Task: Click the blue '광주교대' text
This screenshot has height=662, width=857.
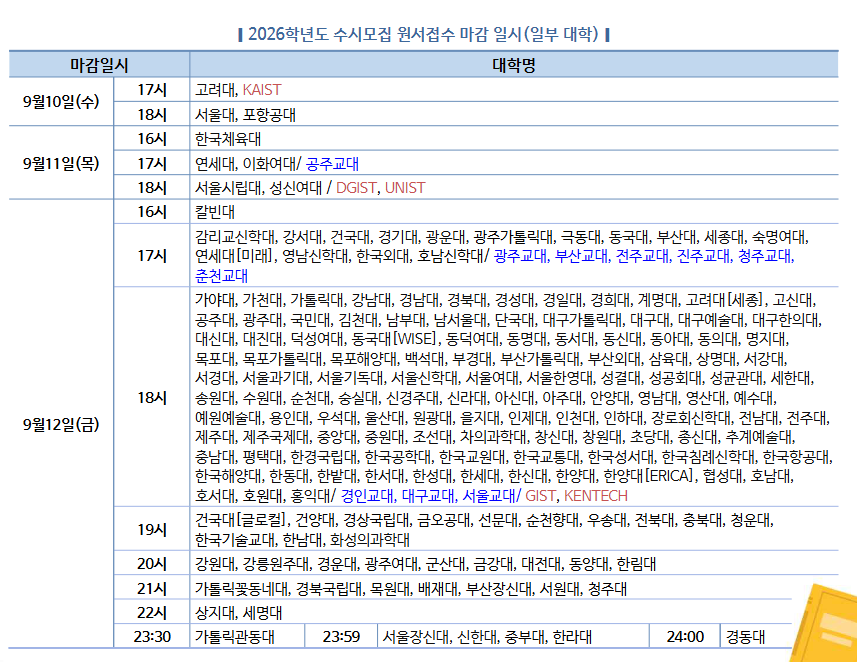Action: 520,256
